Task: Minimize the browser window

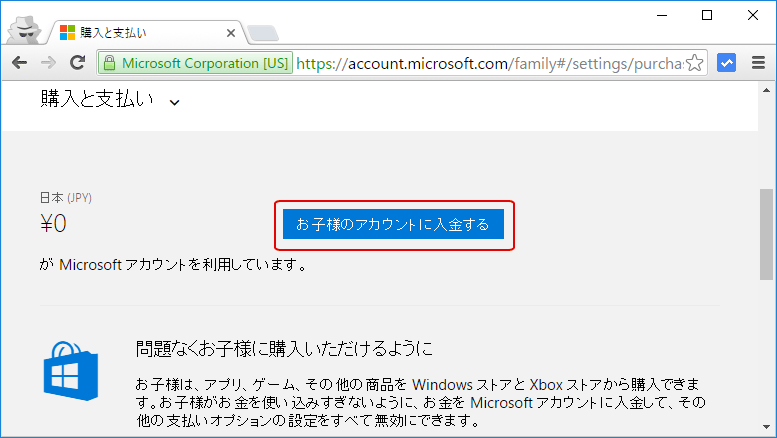Action: point(662,15)
